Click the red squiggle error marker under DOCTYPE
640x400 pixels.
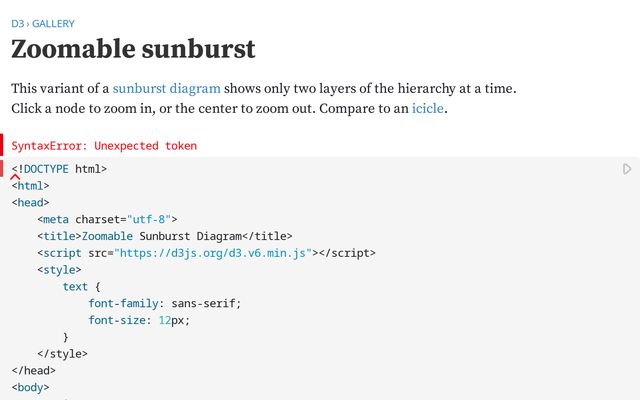16,176
